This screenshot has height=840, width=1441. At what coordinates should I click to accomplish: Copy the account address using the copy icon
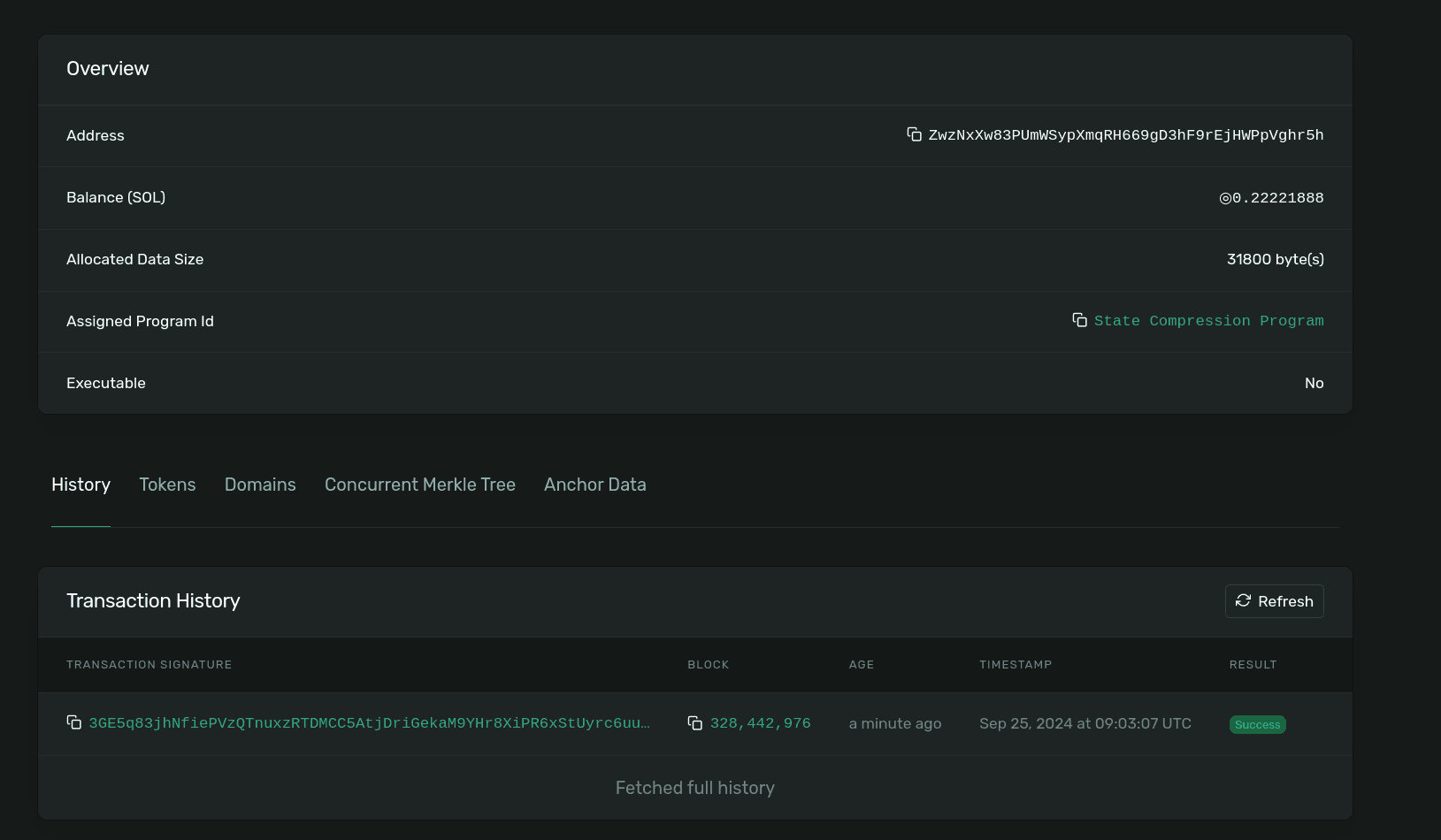coord(914,134)
